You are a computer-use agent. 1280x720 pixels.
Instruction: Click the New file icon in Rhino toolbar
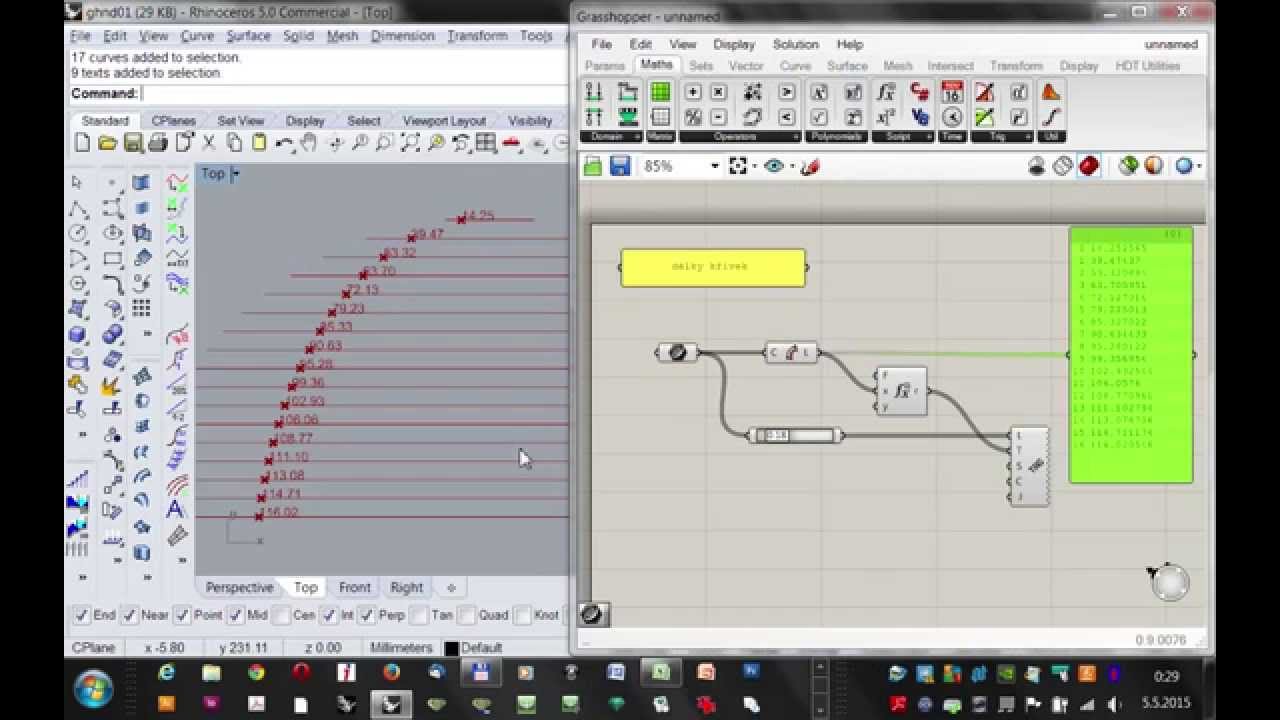click(82, 143)
